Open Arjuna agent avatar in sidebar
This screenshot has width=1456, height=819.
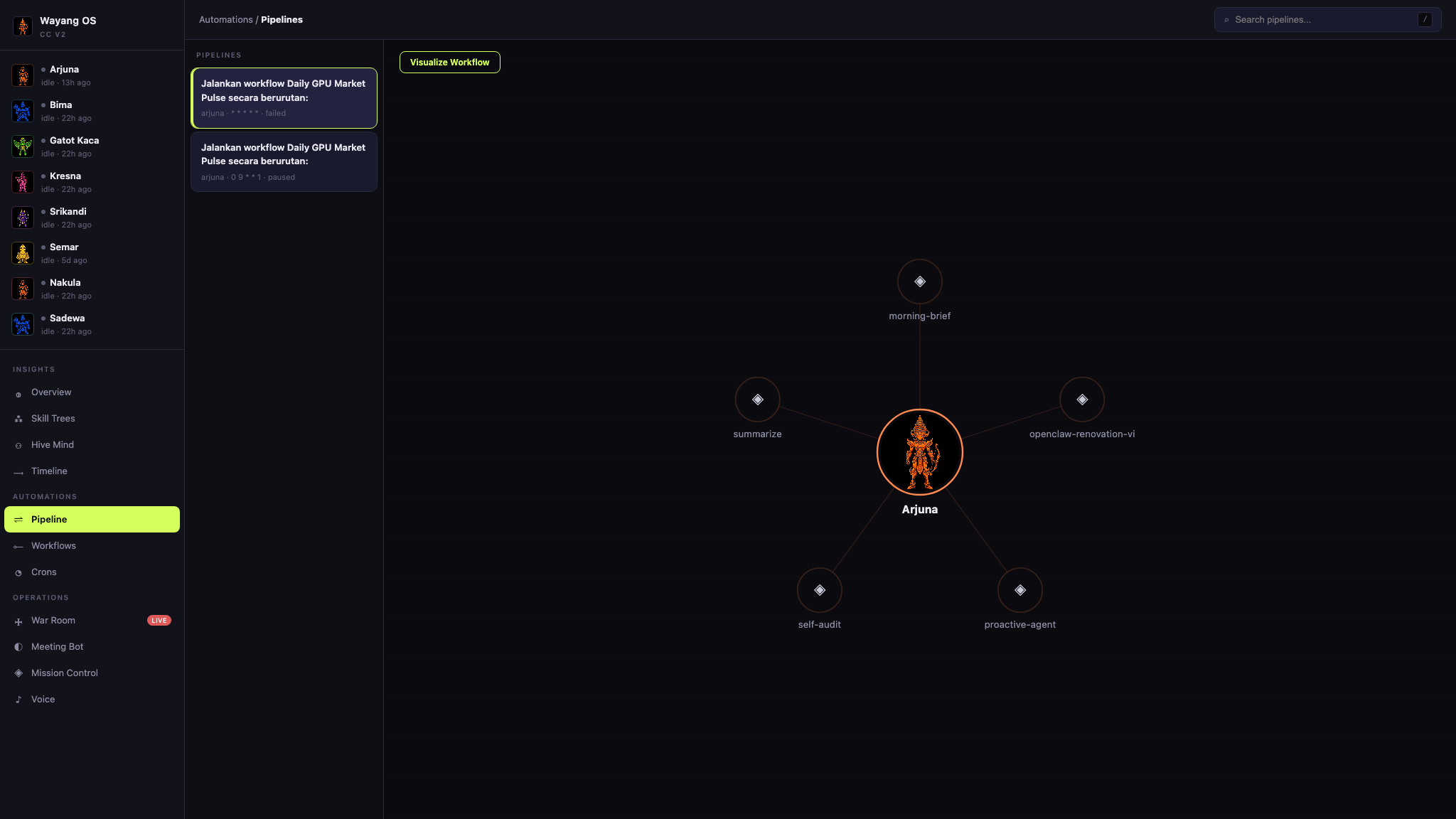[x=23, y=75]
